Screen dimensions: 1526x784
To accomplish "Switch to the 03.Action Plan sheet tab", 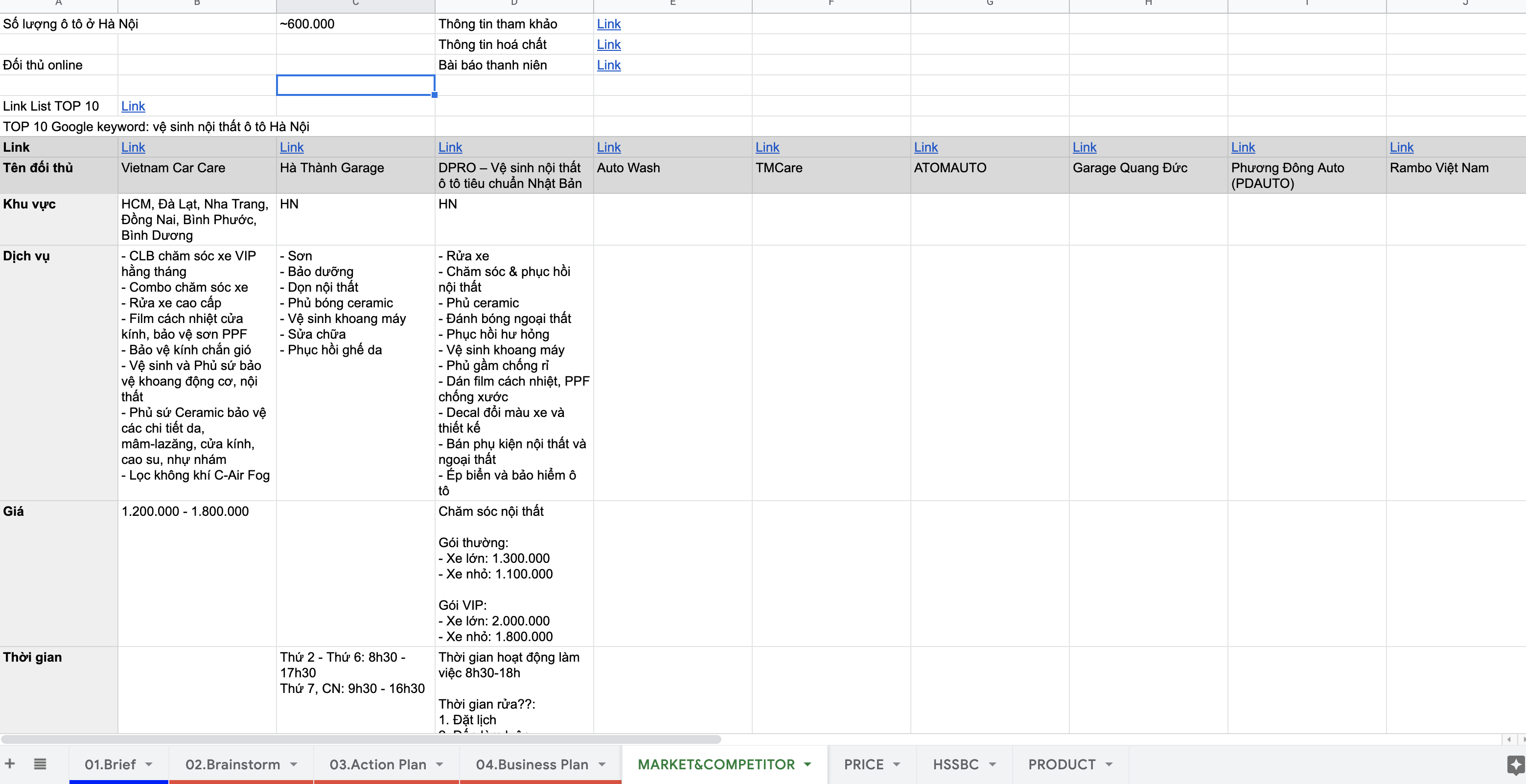I will (x=377, y=764).
